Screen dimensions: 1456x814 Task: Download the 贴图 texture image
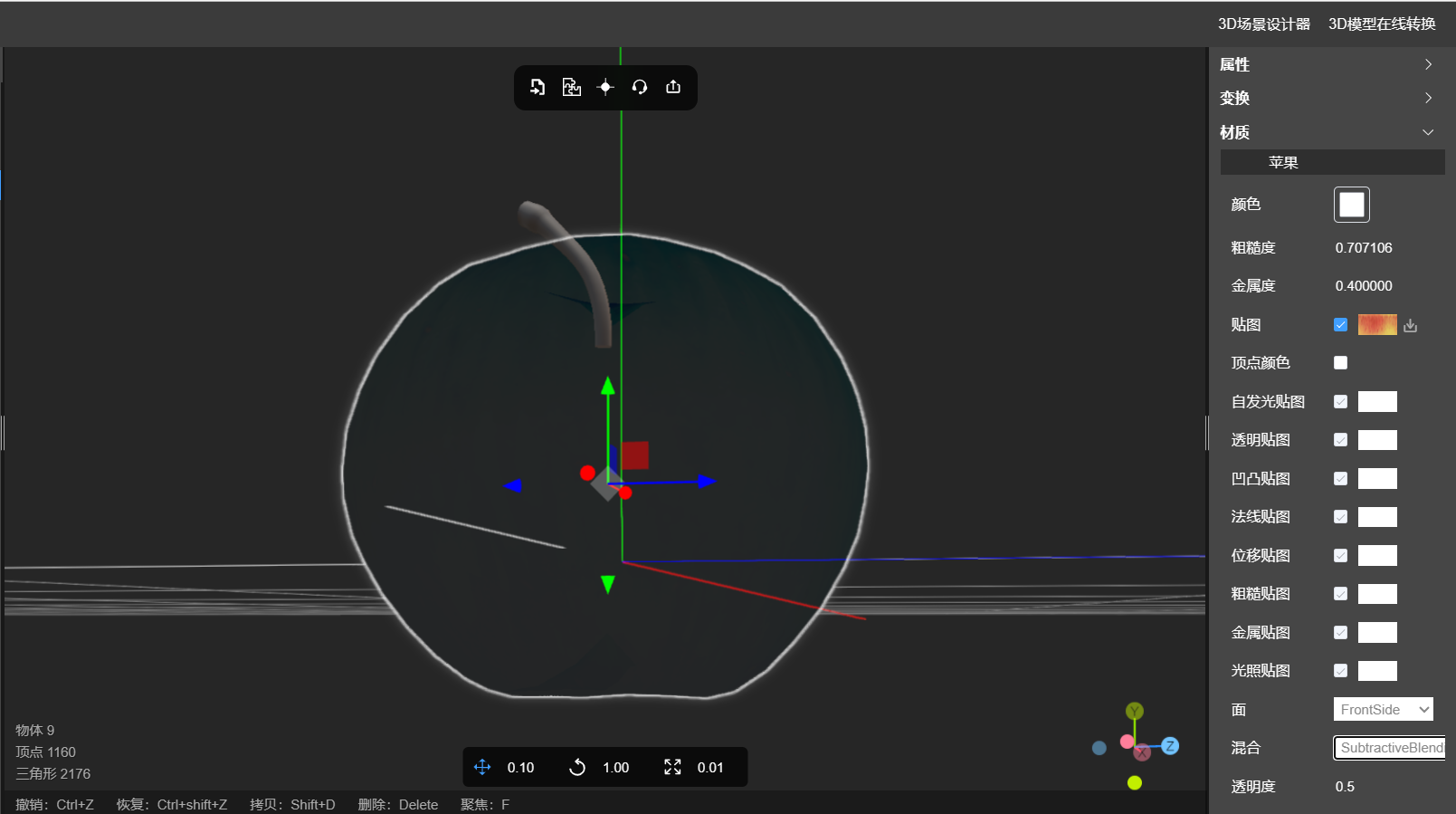click(x=1410, y=325)
